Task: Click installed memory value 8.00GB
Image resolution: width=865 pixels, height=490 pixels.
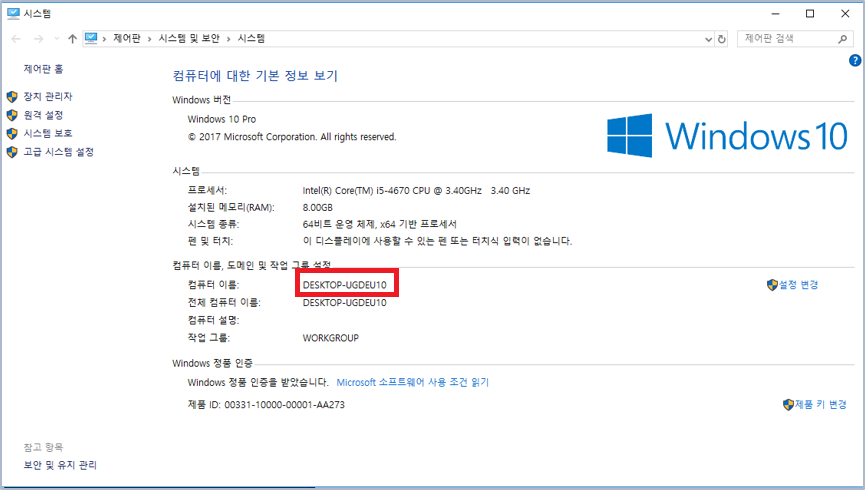Action: (318, 207)
